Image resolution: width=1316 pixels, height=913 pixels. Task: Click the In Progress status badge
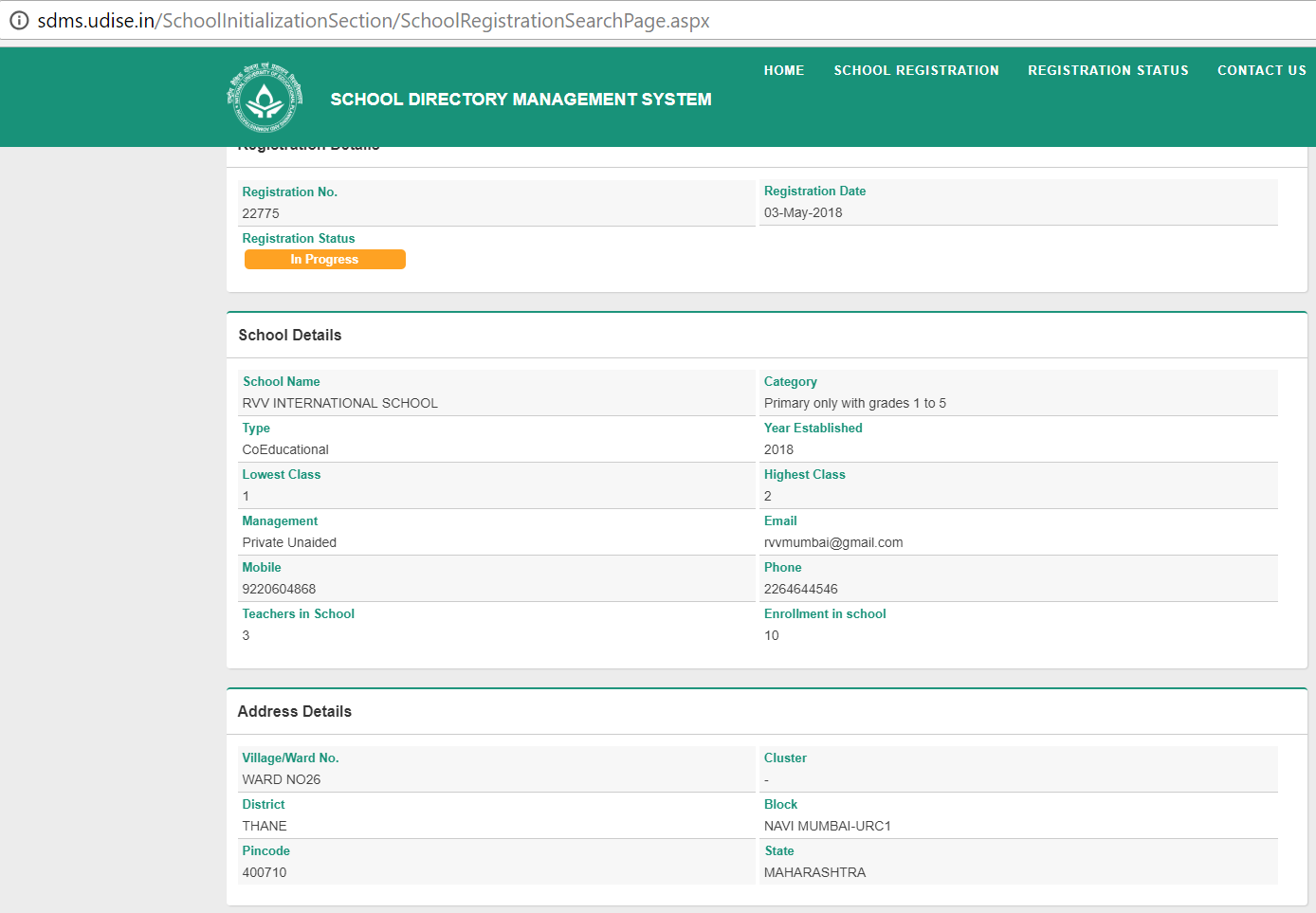coord(324,260)
